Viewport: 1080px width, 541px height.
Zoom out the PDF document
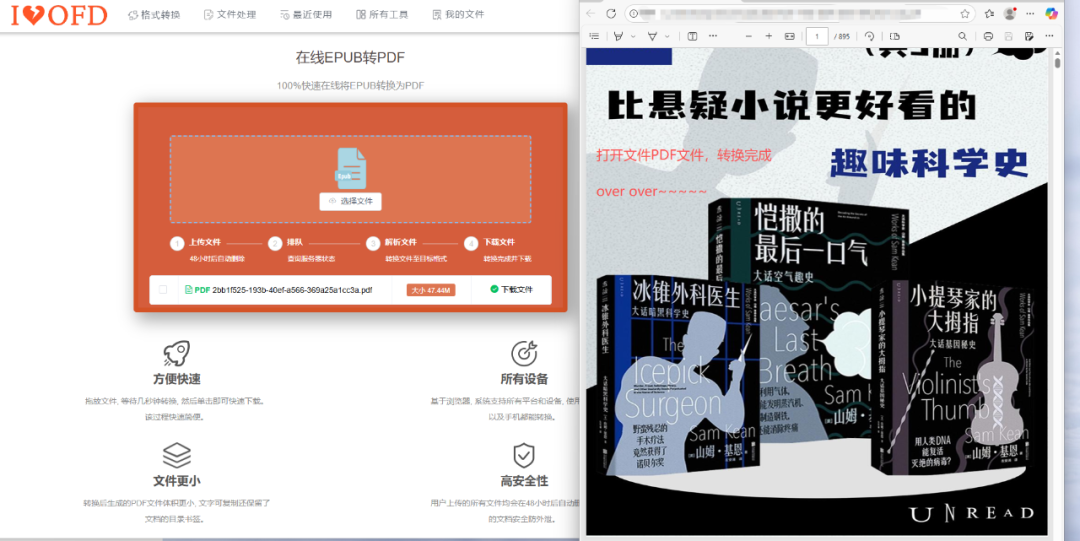pos(749,36)
